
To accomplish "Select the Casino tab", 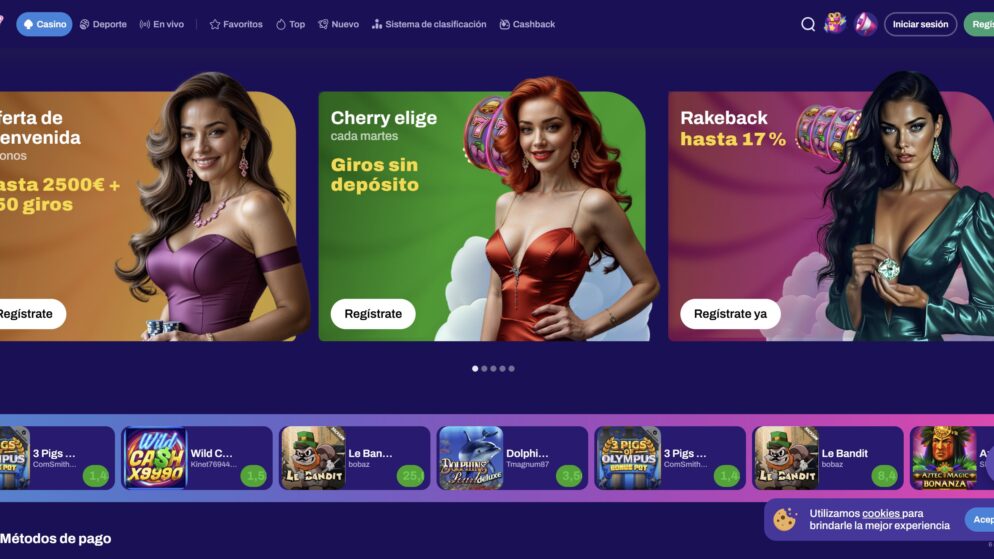I will point(44,24).
